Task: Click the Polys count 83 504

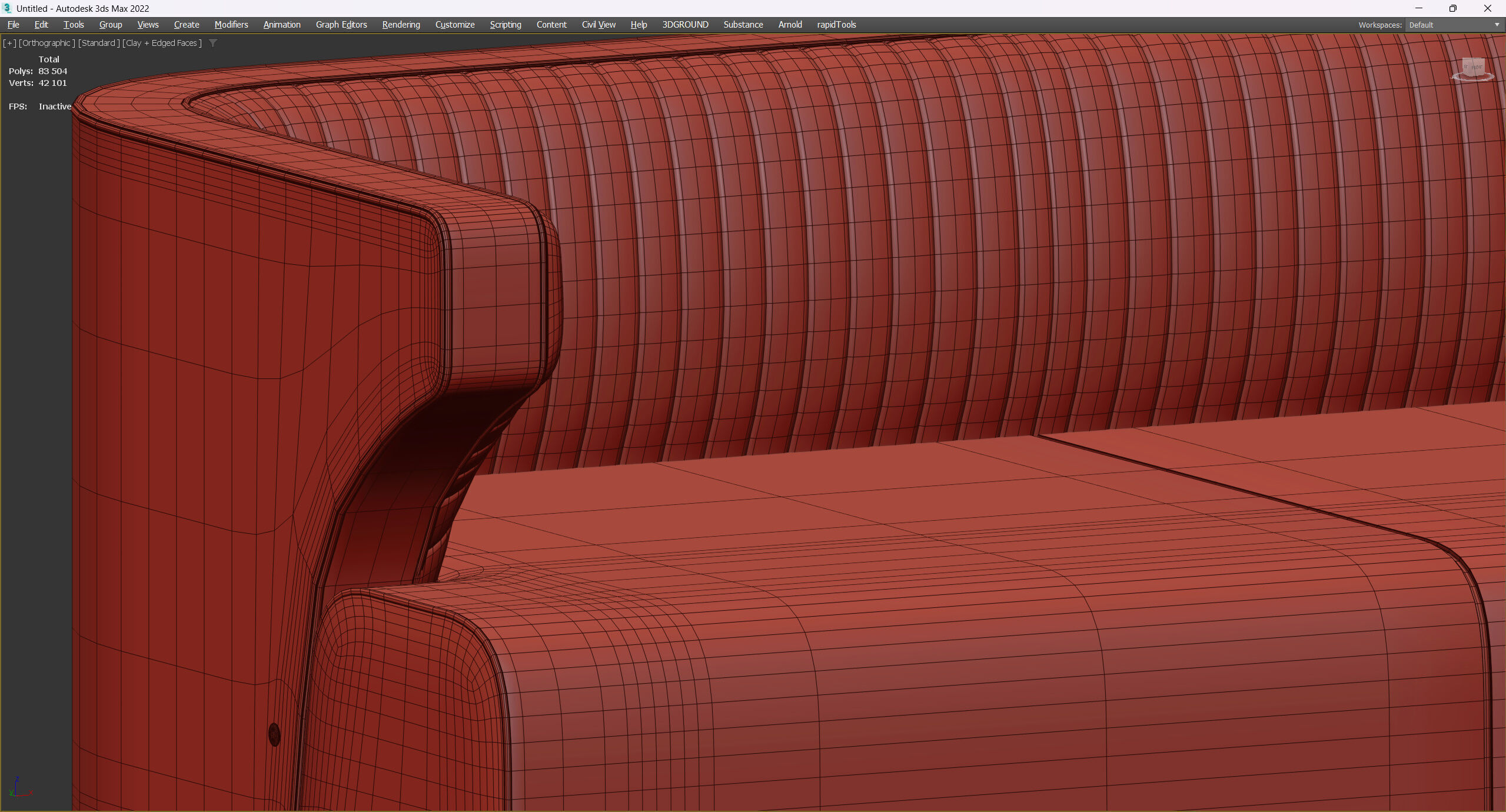Action: [x=53, y=71]
